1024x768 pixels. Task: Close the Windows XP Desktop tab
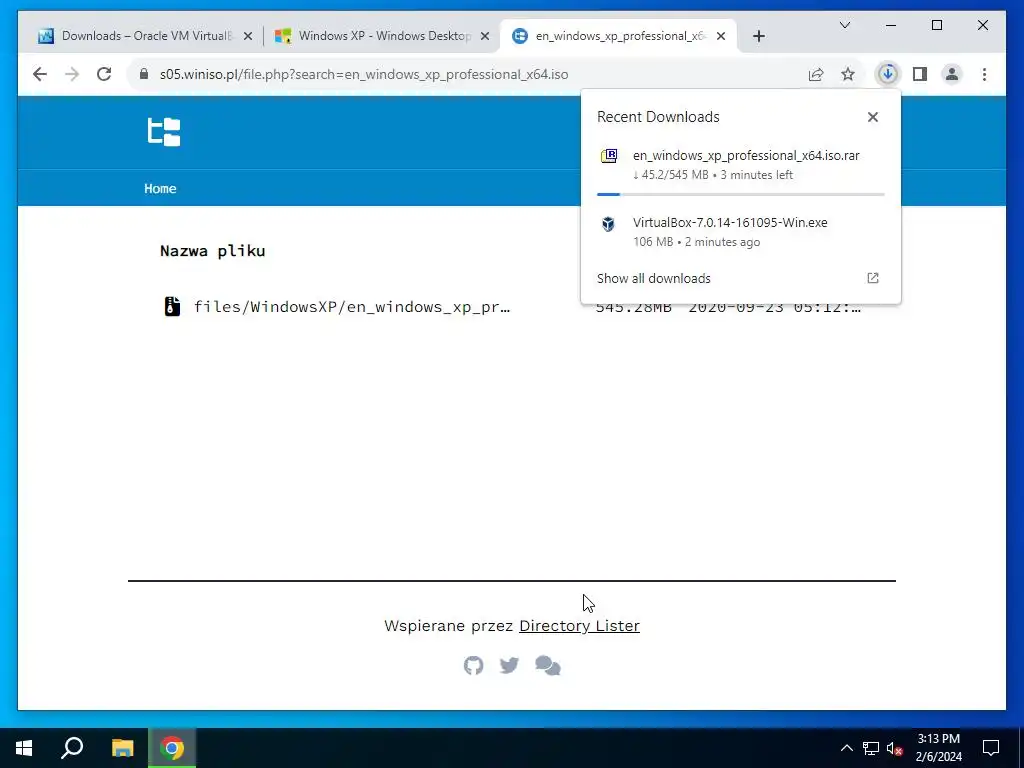pyautogui.click(x=485, y=37)
